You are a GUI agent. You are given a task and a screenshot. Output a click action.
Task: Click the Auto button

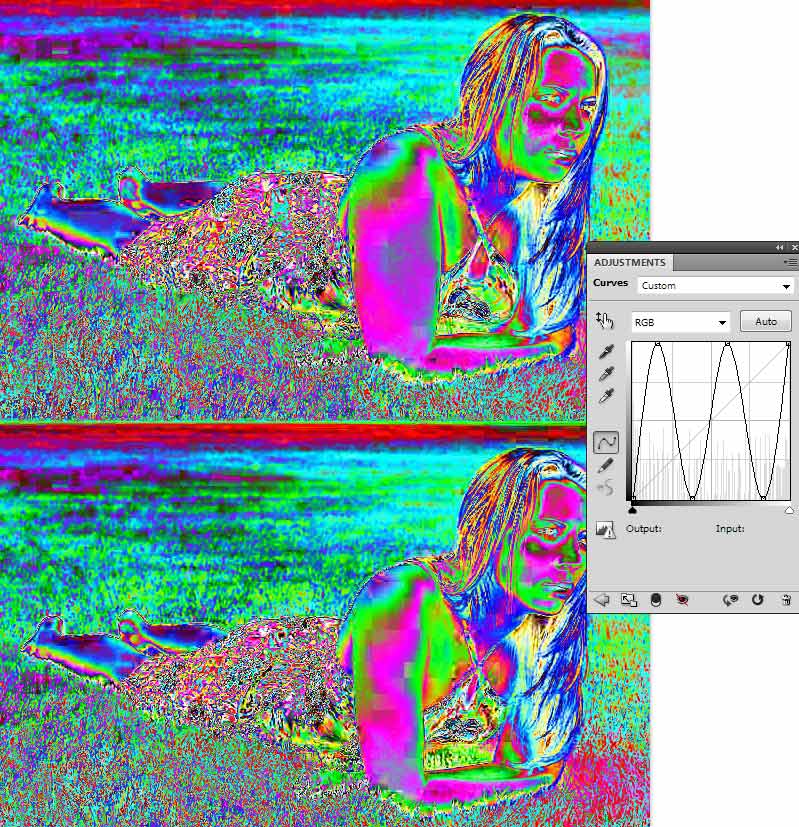[x=765, y=322]
